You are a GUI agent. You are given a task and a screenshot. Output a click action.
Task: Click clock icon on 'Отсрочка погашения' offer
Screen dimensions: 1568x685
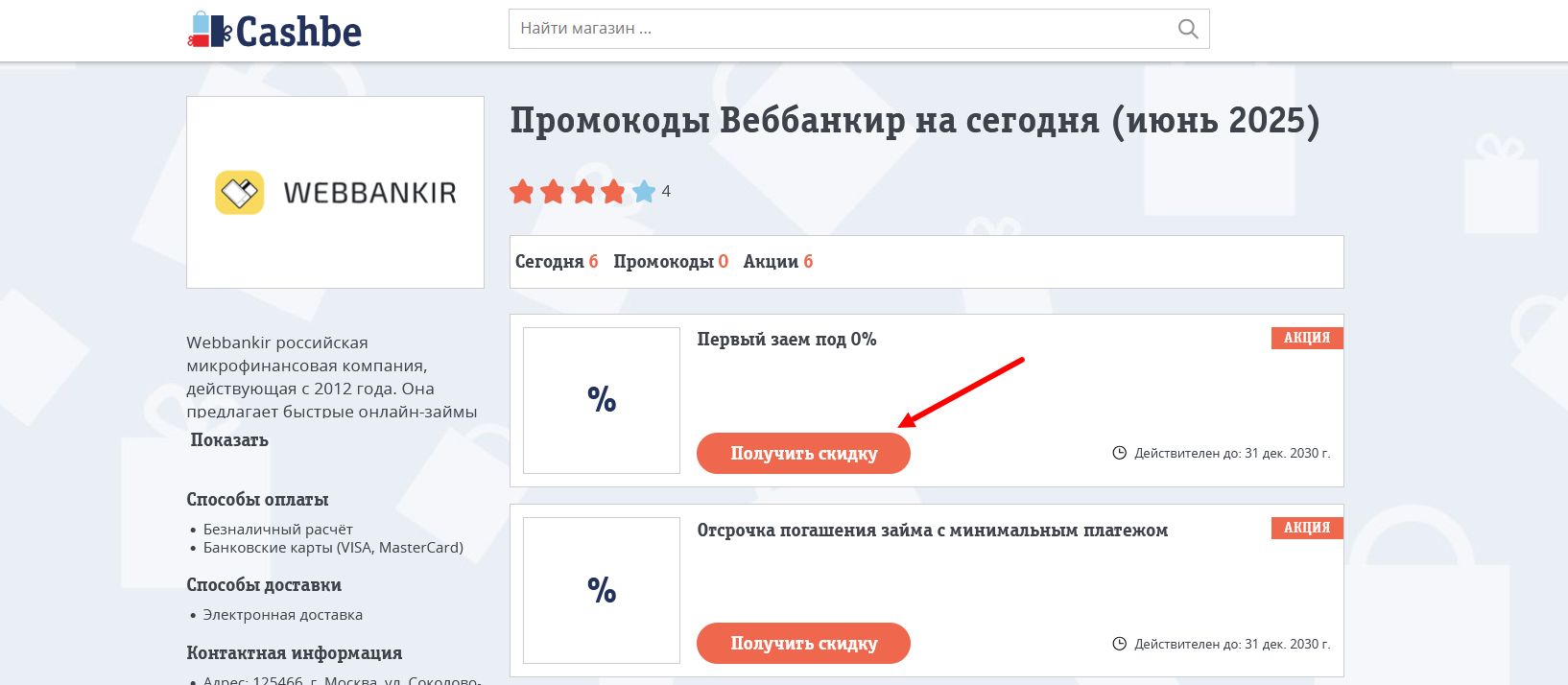click(x=1119, y=644)
